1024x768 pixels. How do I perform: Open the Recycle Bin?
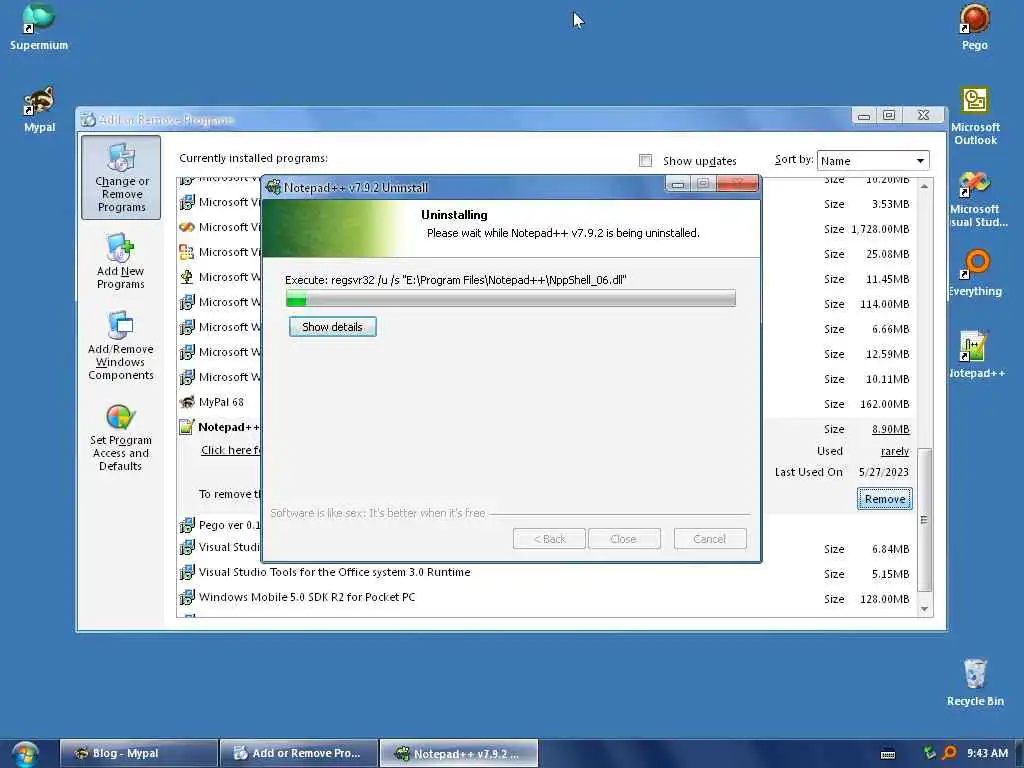coord(975,682)
